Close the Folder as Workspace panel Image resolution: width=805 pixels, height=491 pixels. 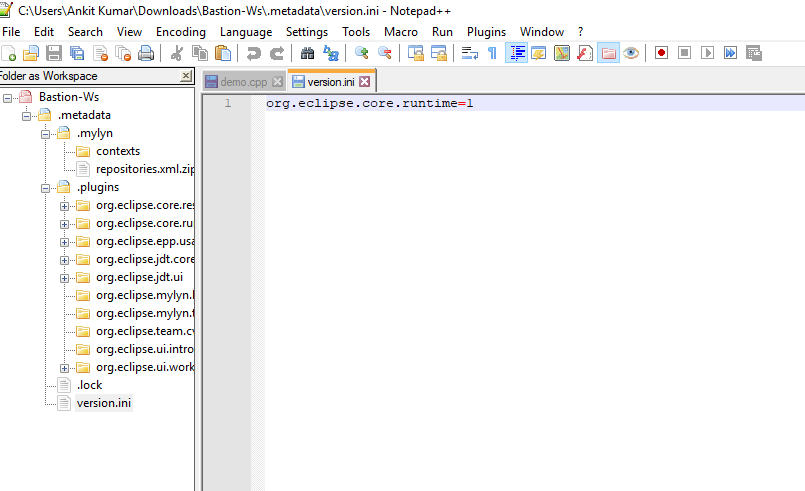coord(186,76)
